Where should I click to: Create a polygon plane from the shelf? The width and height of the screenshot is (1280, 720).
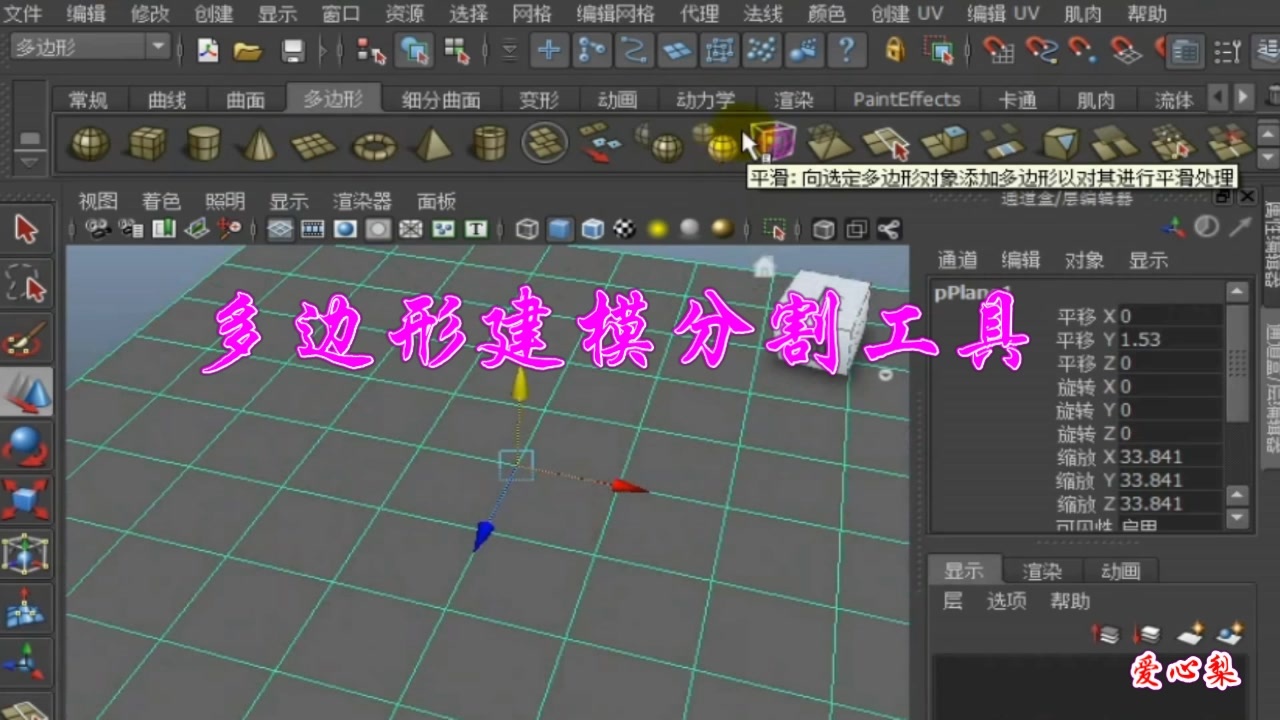pyautogui.click(x=314, y=146)
